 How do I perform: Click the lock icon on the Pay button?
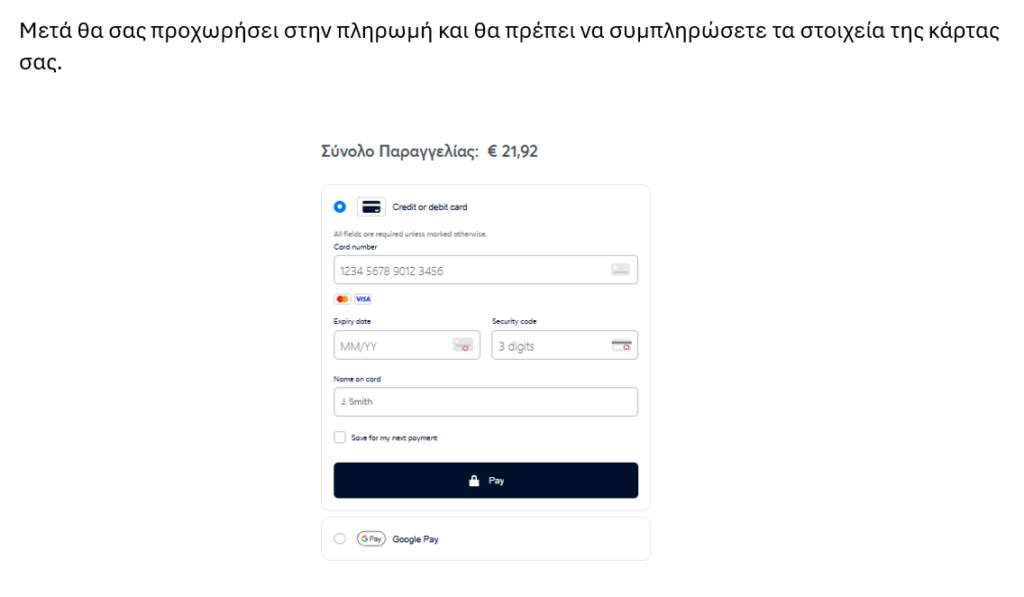point(475,481)
